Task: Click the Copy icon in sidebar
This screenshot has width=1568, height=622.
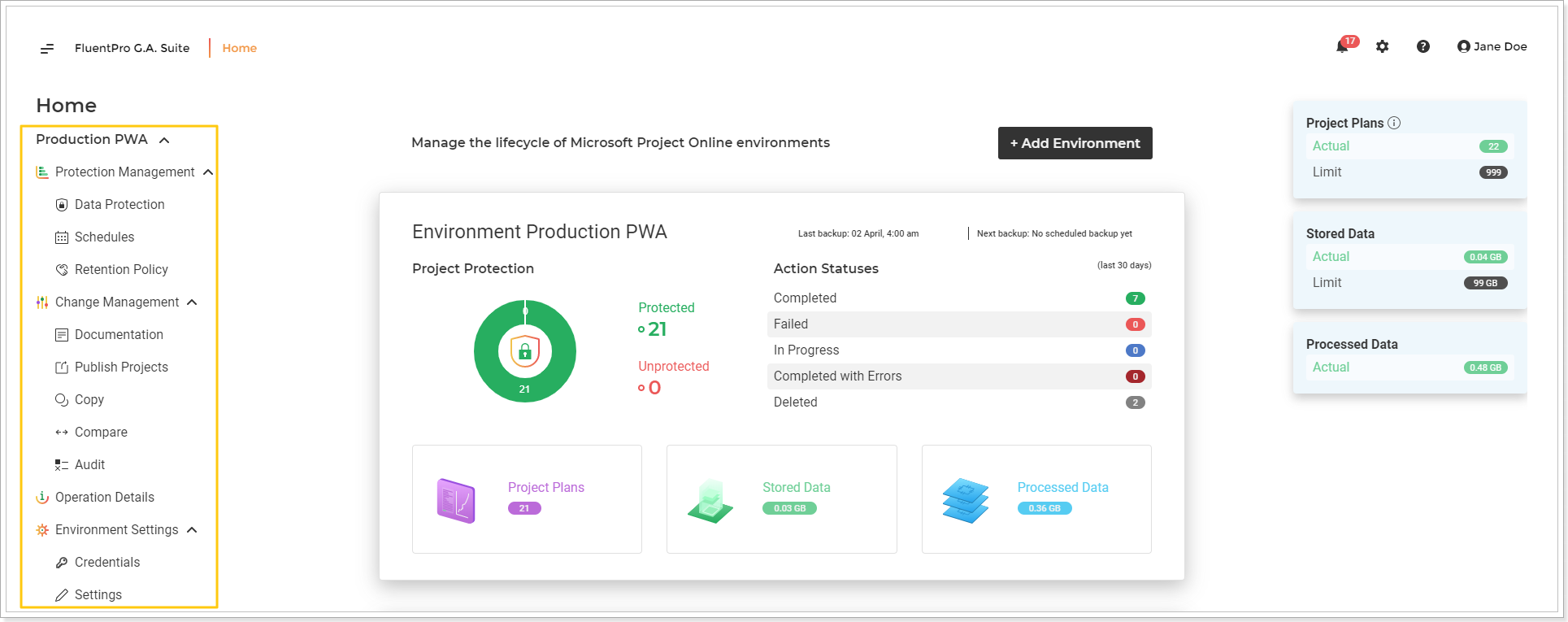Action: [x=62, y=400]
